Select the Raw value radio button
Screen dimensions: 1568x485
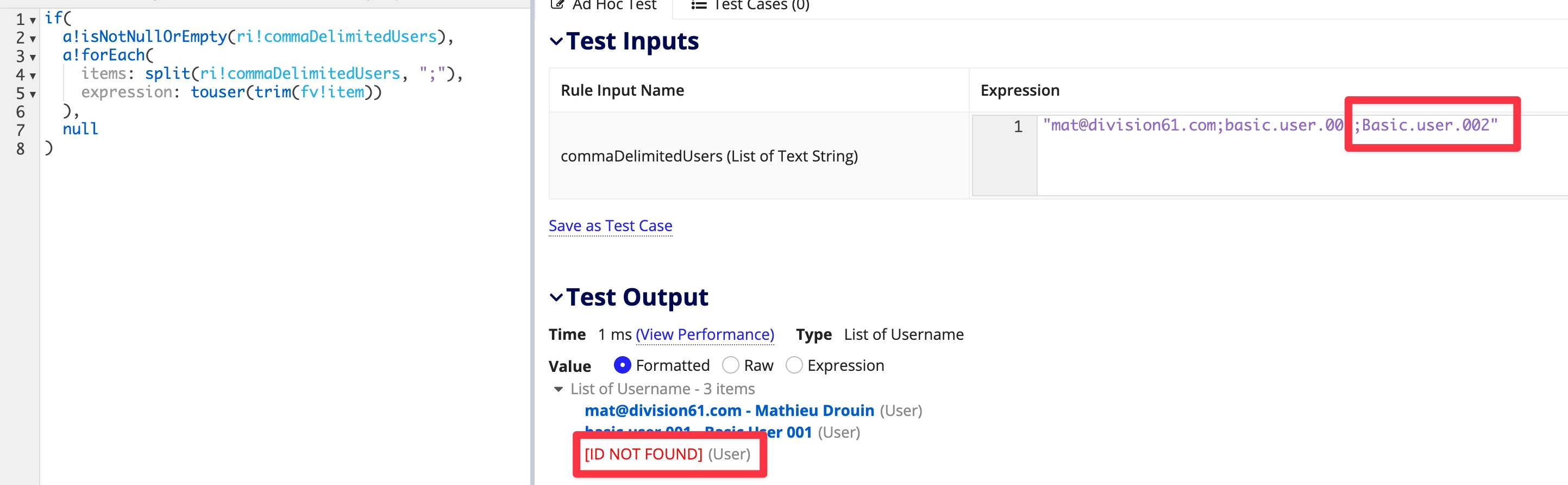point(730,365)
